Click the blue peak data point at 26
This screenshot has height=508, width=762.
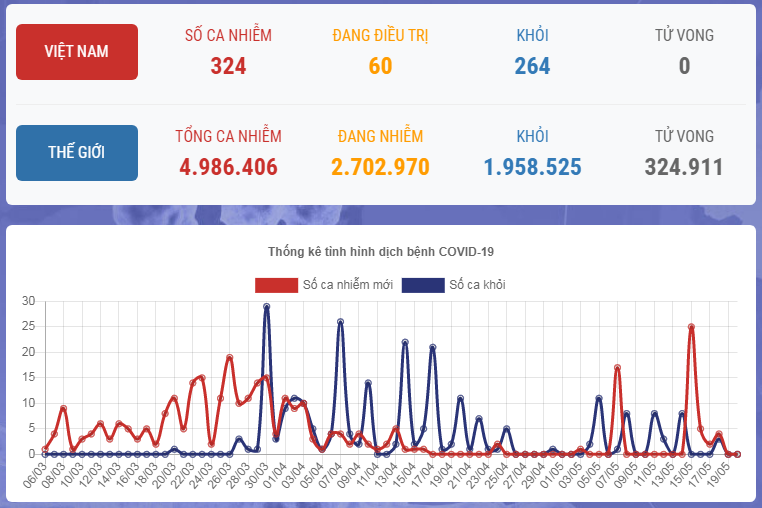pyautogui.click(x=340, y=322)
